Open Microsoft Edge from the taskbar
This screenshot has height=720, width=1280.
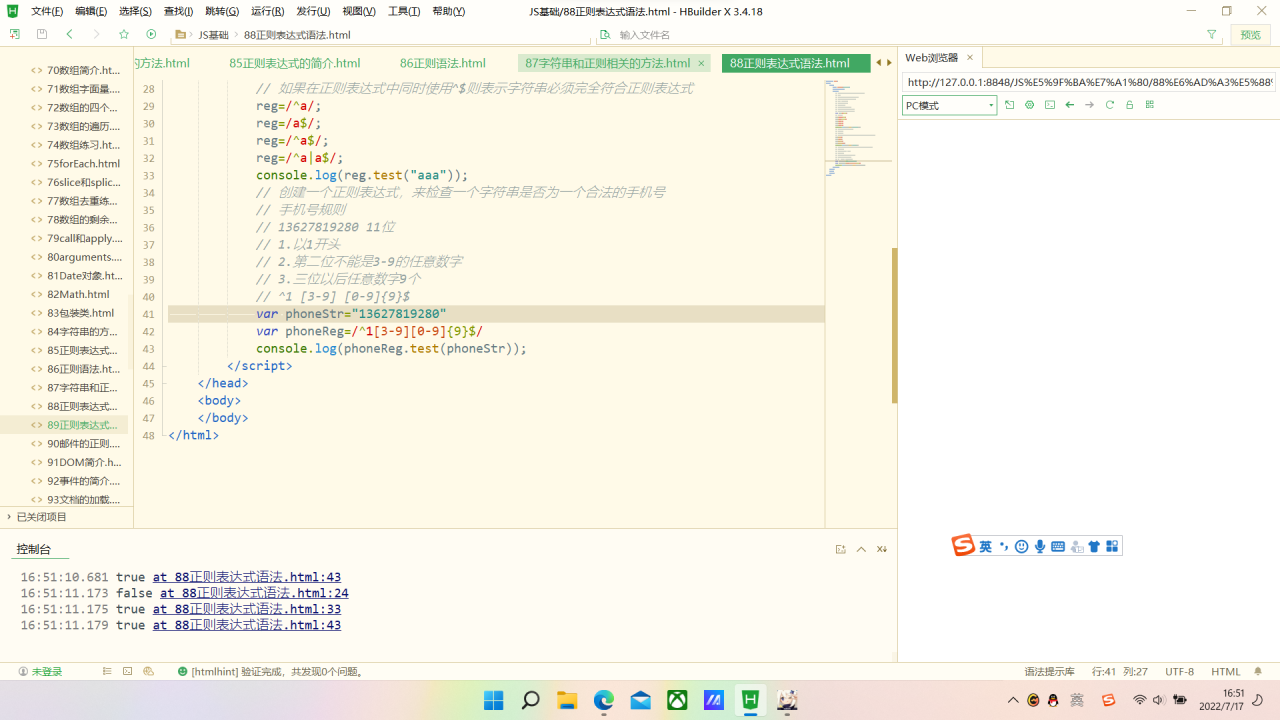point(604,700)
